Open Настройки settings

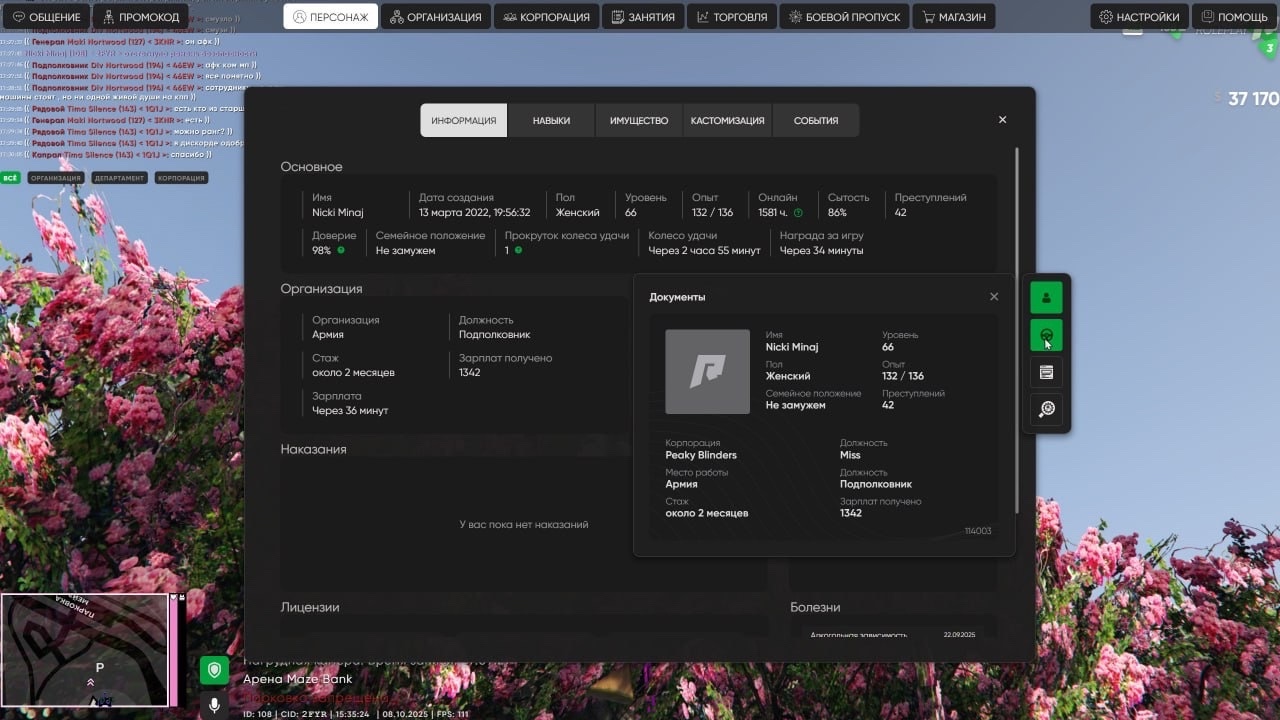(1139, 17)
